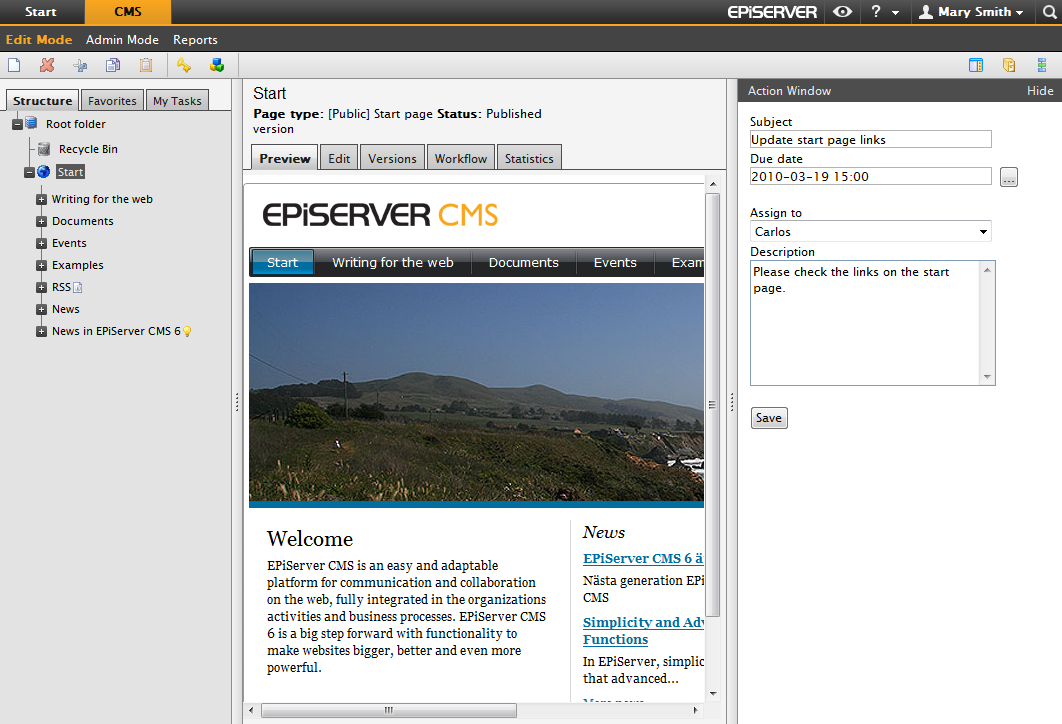Click the tree structure icon at toolbar right

[x=1042, y=65]
